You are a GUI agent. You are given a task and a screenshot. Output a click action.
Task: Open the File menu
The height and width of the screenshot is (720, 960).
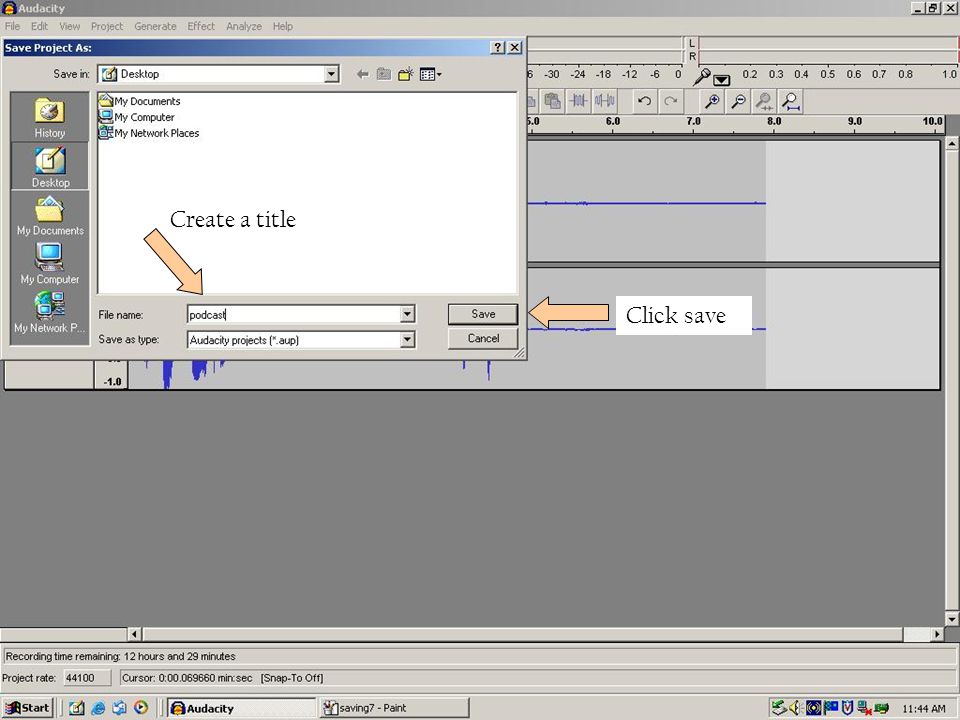(x=12, y=26)
